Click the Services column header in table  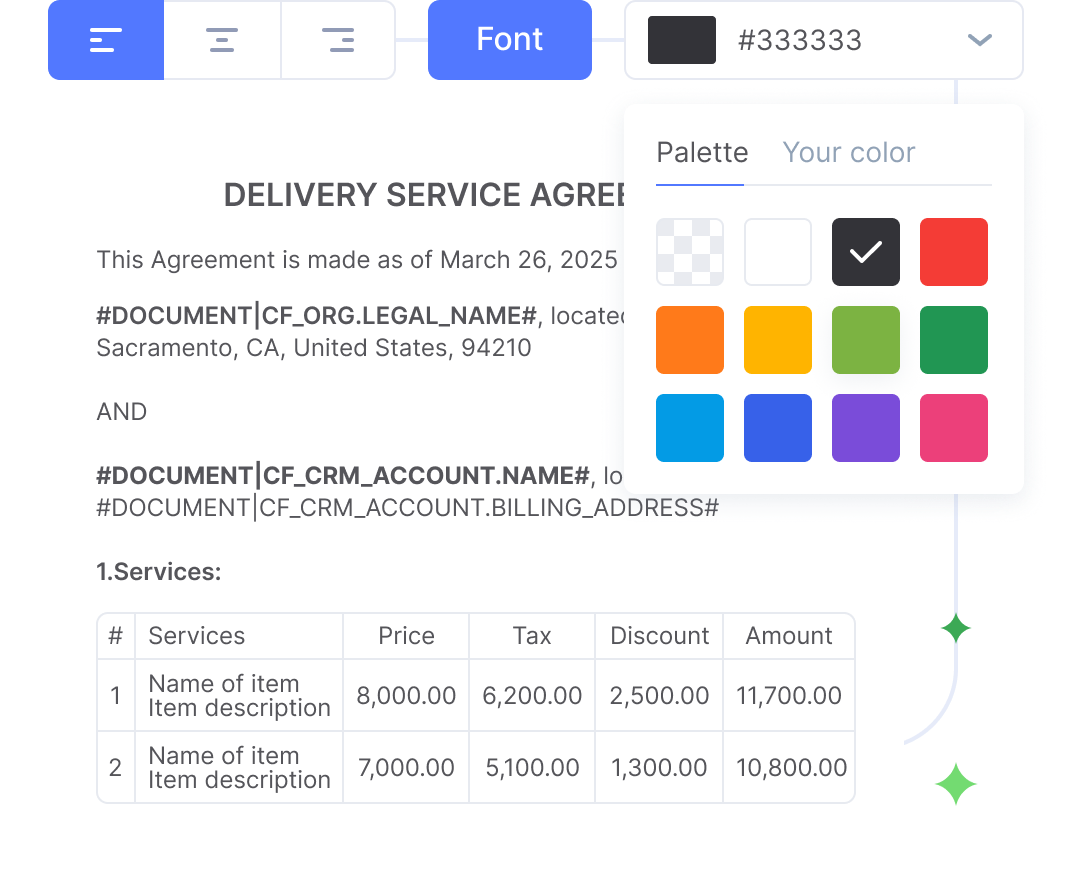click(197, 636)
